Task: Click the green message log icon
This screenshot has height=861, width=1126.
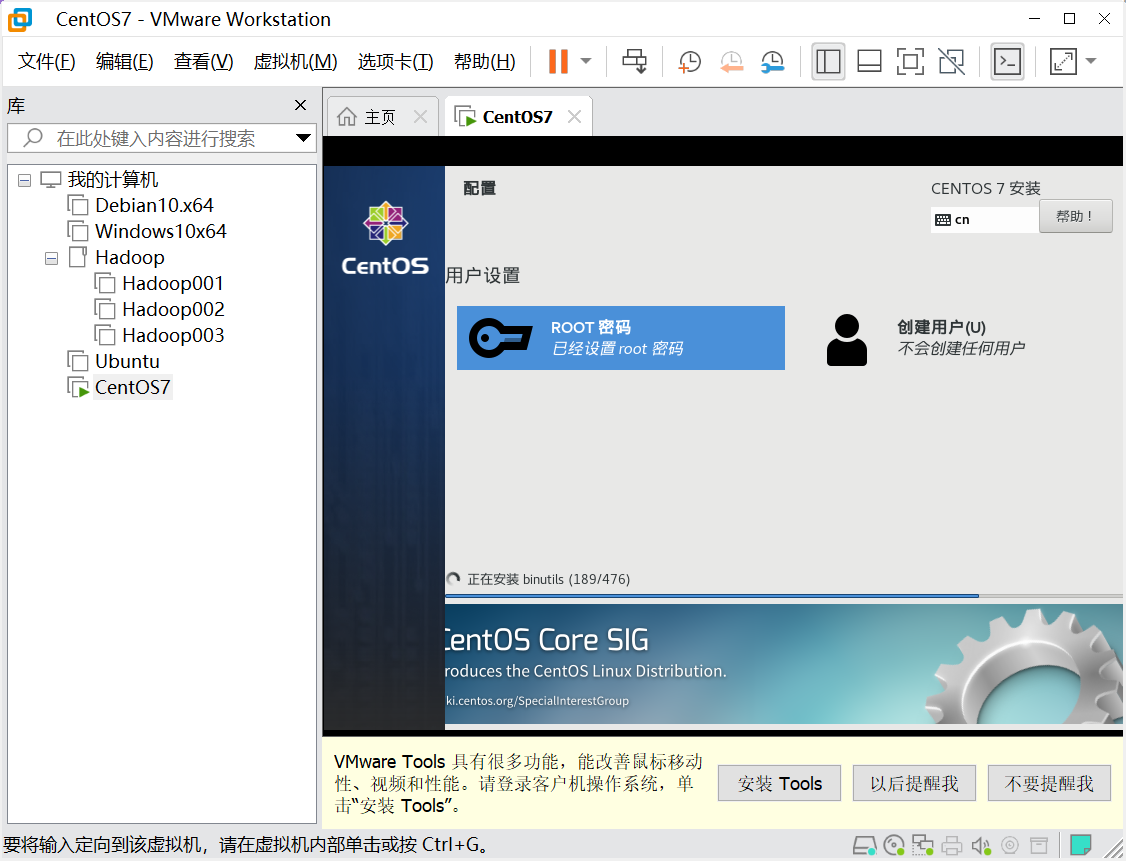Action: click(x=1081, y=845)
